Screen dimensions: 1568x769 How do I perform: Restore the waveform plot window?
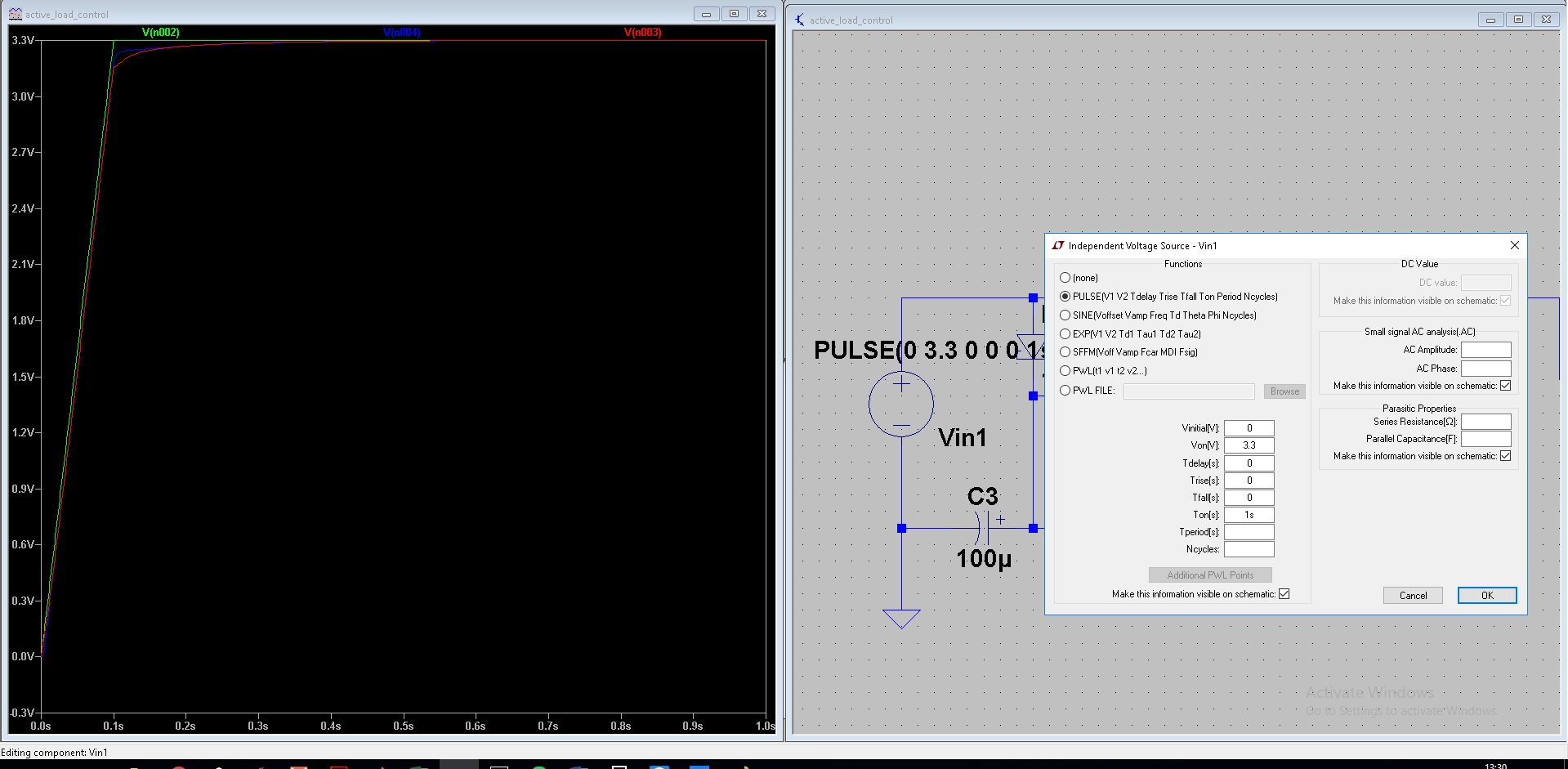734,14
